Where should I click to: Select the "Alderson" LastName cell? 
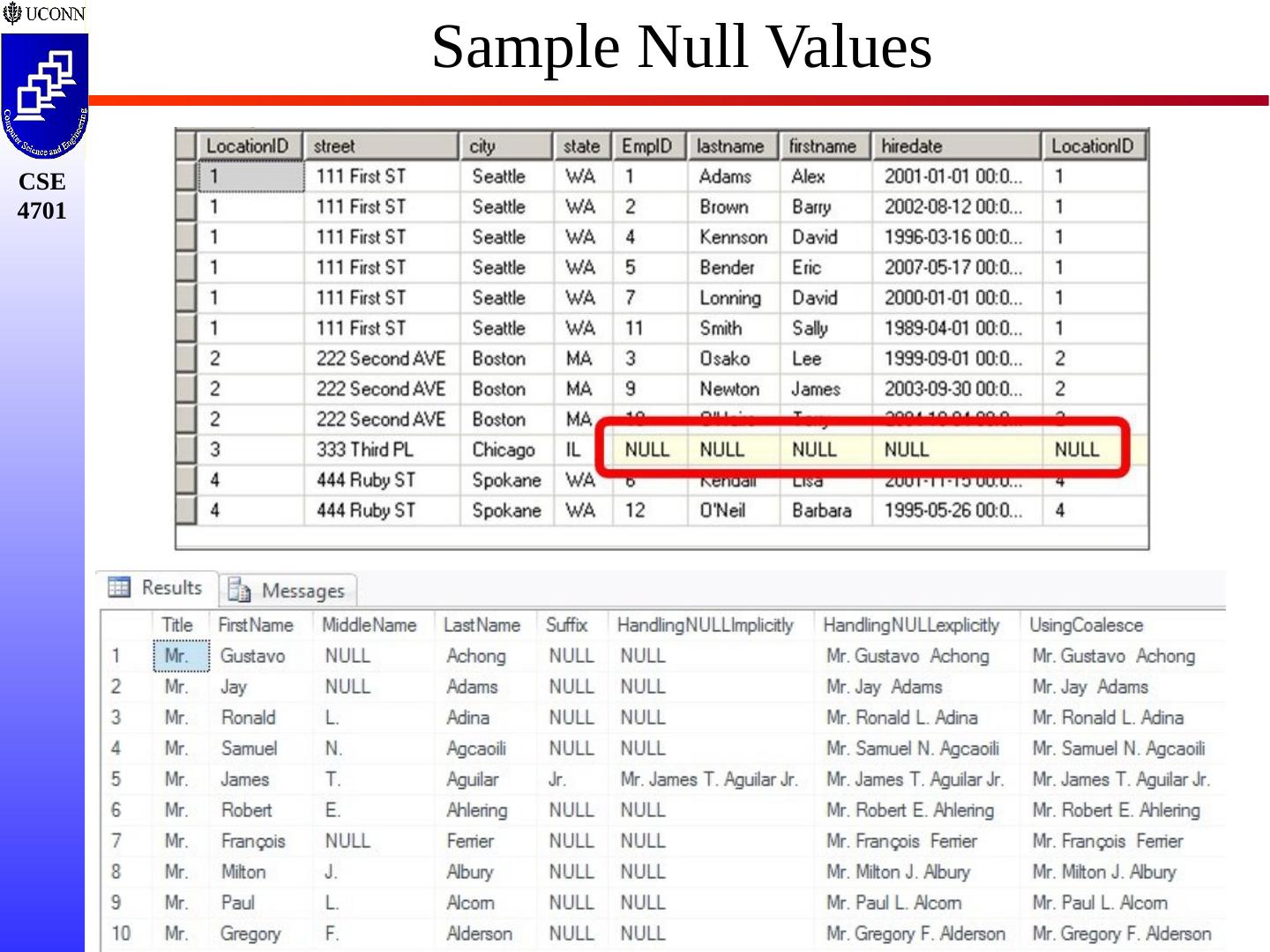pos(486,933)
